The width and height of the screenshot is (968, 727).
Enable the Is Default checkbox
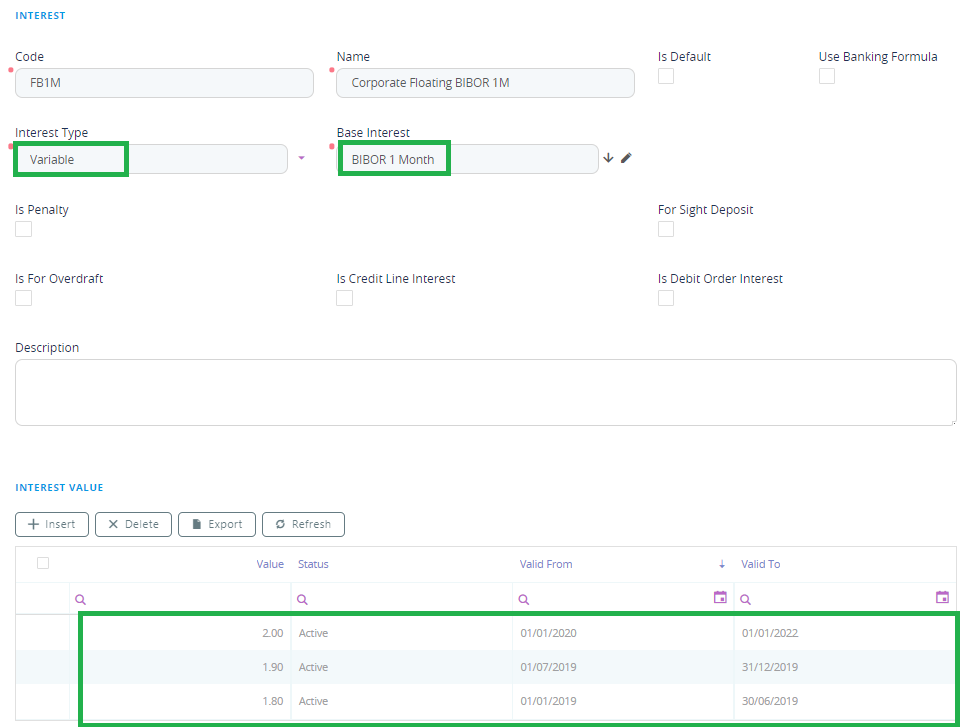tap(666, 77)
